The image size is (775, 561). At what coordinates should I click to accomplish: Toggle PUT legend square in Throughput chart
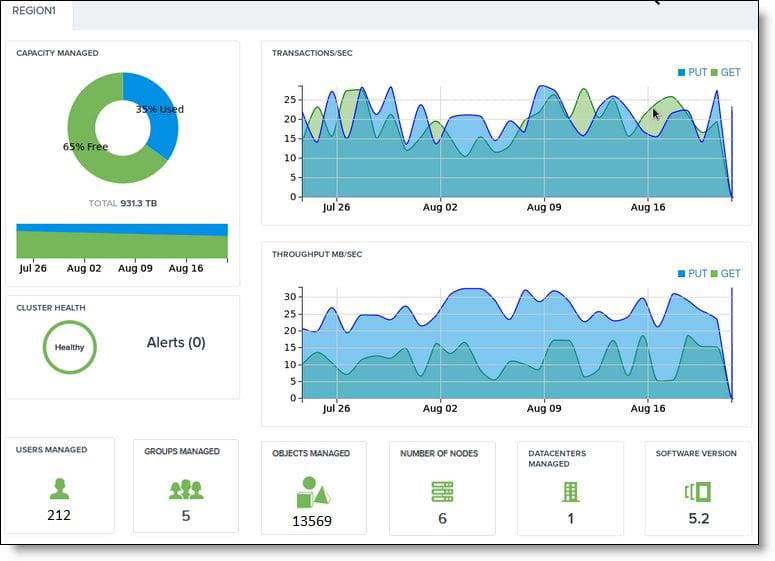point(682,274)
